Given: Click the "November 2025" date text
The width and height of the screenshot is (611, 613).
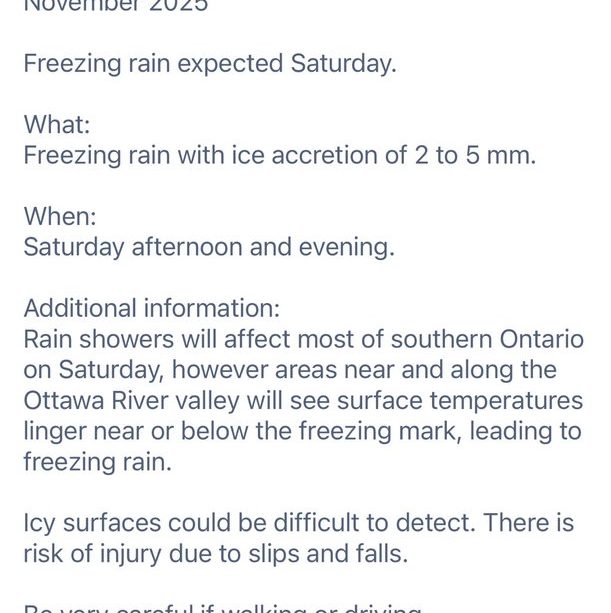Looking at the screenshot, I should 116,6.
